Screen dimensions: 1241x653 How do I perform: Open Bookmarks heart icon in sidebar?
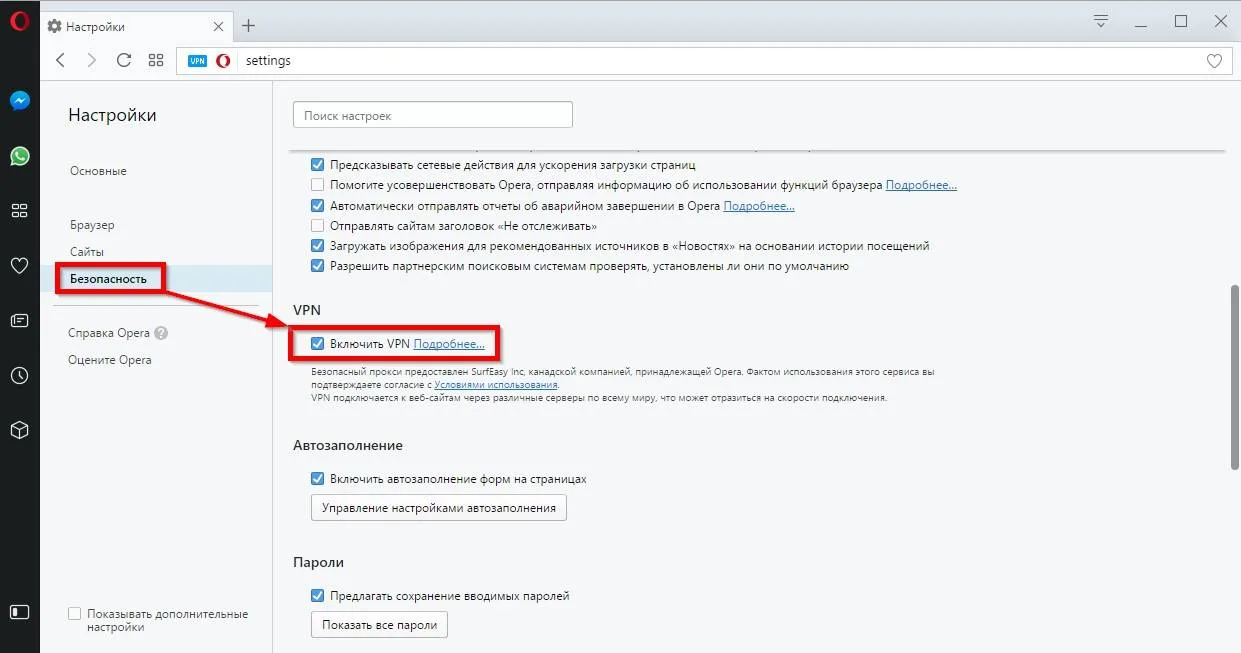(x=19, y=266)
